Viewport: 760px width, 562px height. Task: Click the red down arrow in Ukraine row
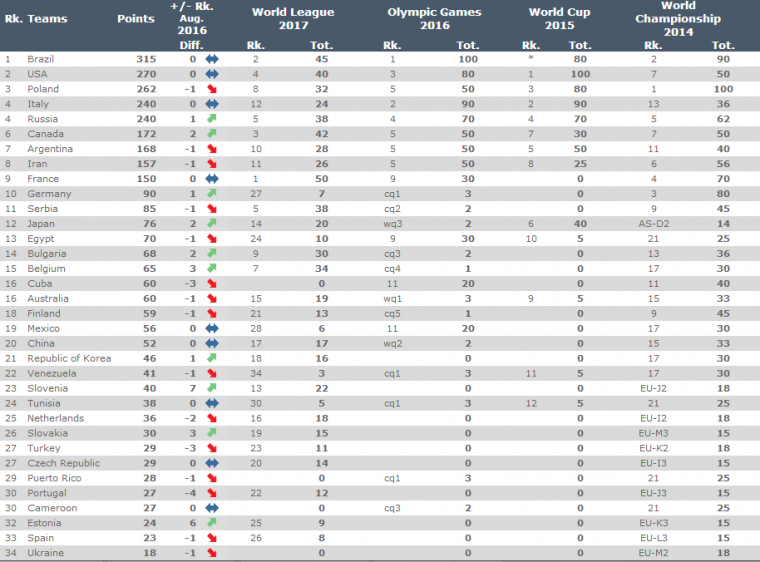pos(212,553)
